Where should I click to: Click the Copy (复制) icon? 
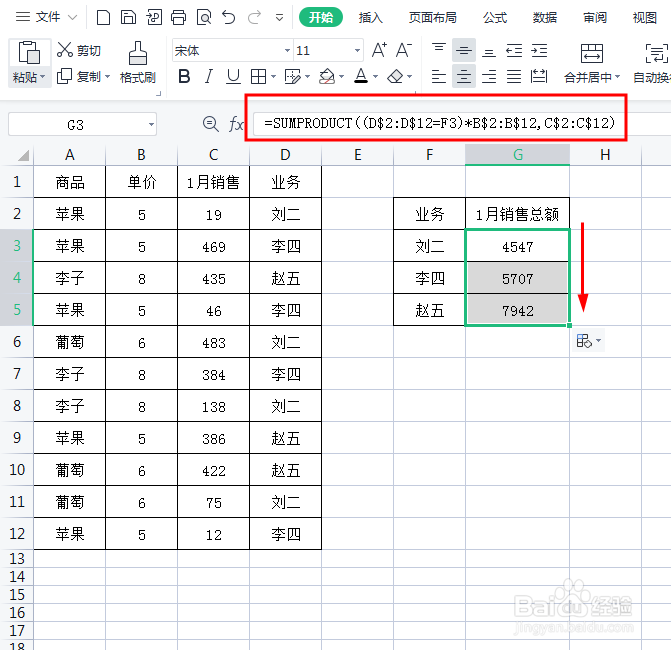click(64, 76)
